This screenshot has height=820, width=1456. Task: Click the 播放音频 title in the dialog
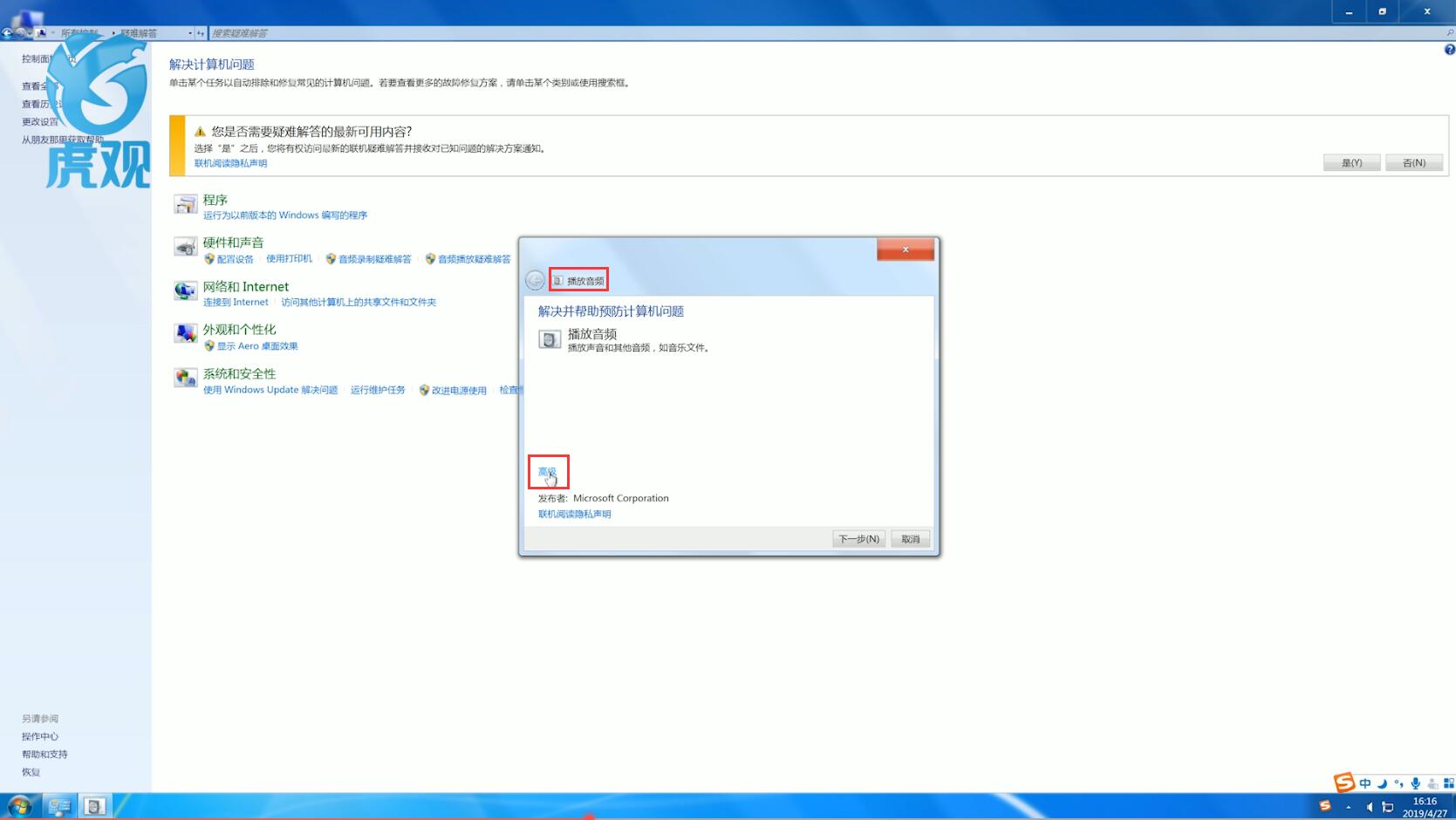pyautogui.click(x=585, y=281)
